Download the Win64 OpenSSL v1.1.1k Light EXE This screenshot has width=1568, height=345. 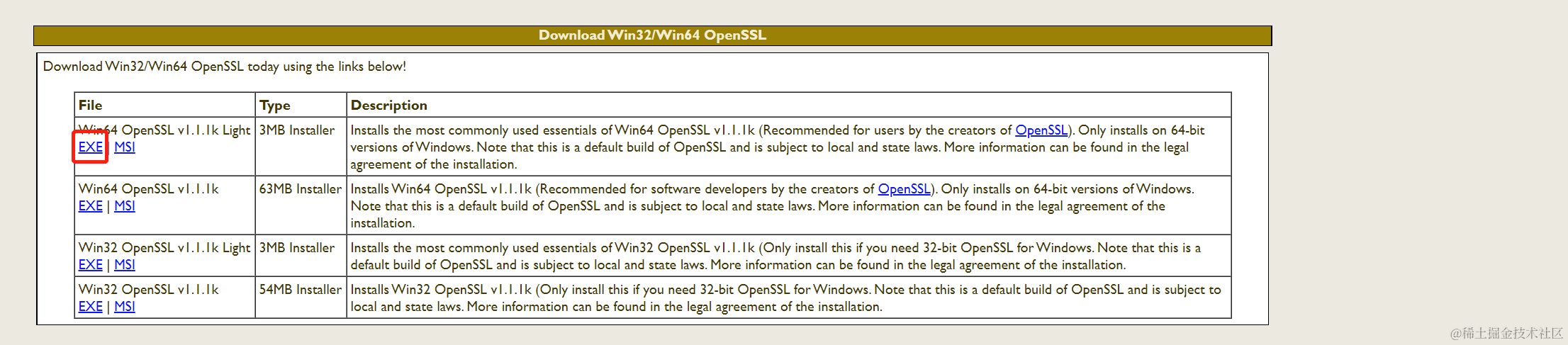click(x=90, y=147)
